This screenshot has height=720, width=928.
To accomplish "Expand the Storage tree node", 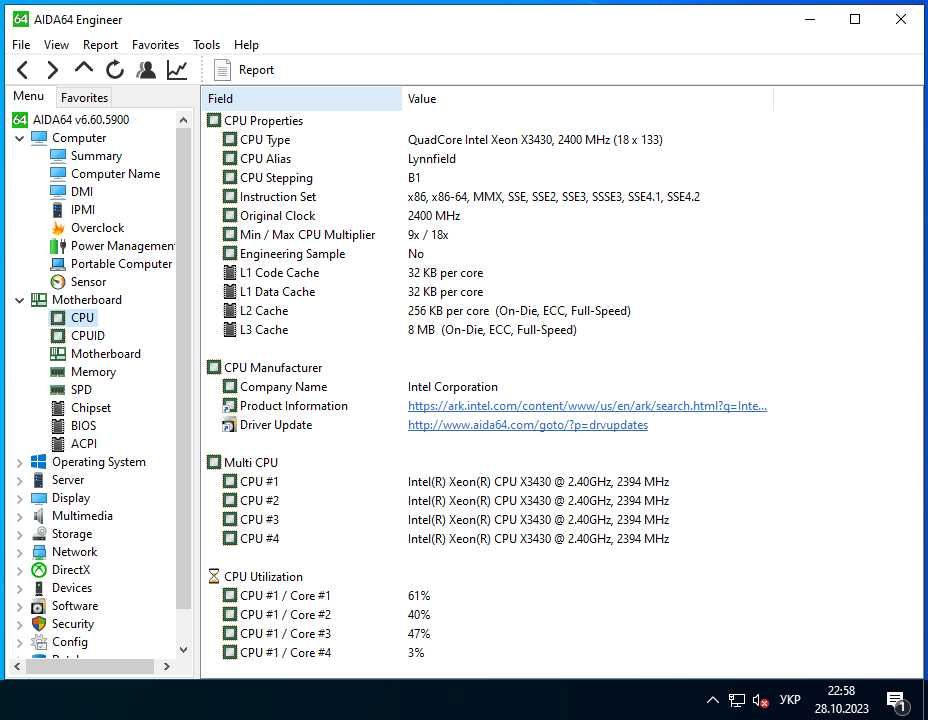I will (x=20, y=535).
